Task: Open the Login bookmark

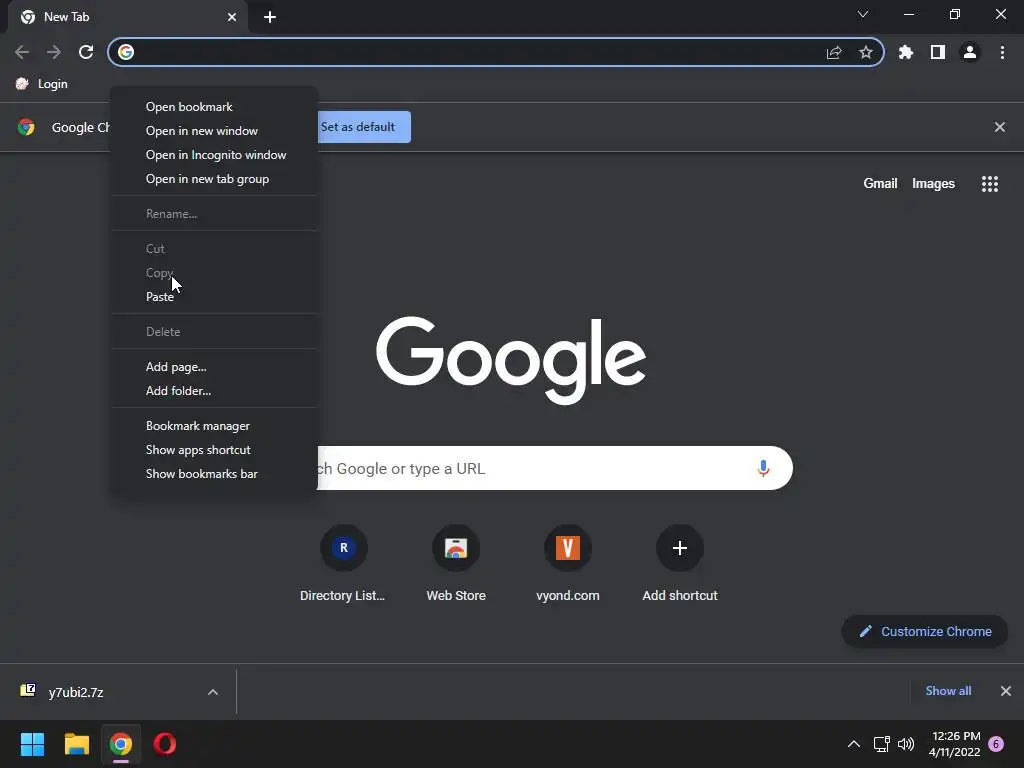Action: pos(42,84)
